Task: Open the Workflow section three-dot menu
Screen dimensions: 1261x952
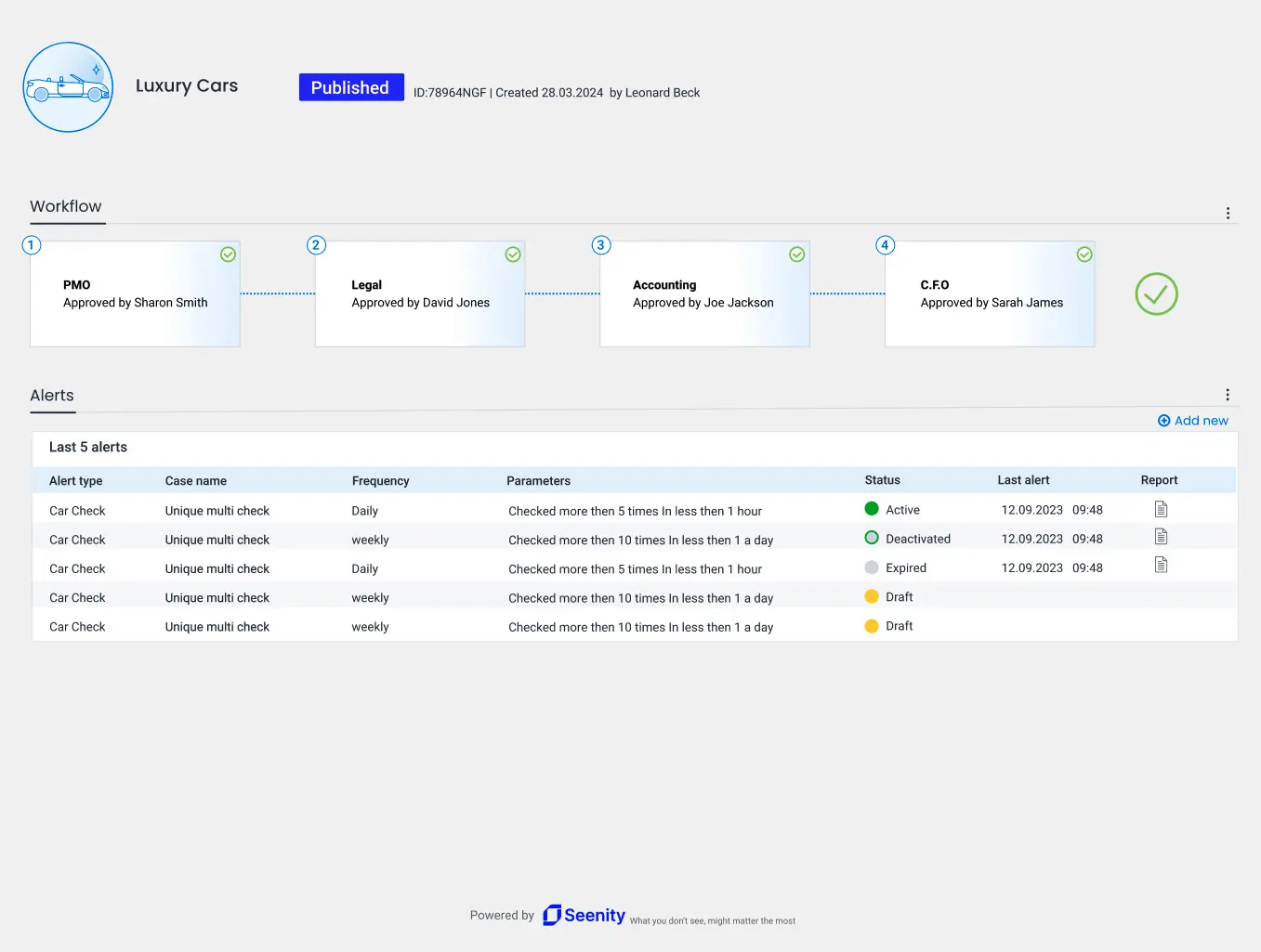Action: (x=1228, y=213)
